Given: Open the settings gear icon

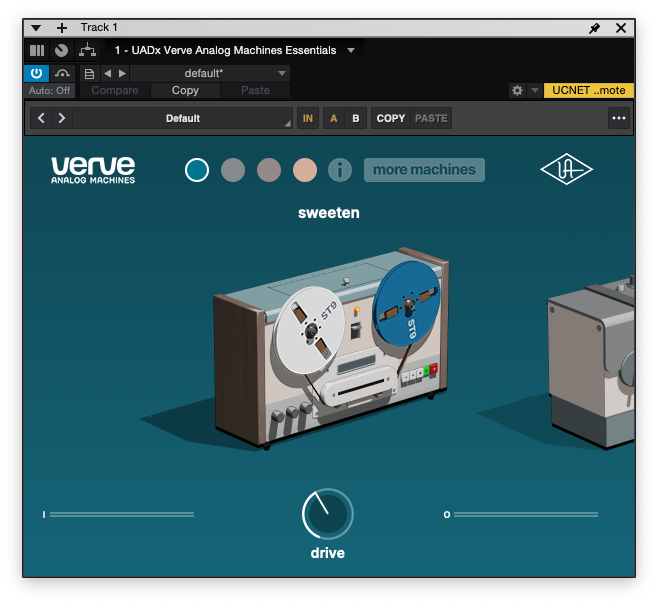Looking at the screenshot, I should [x=517, y=90].
